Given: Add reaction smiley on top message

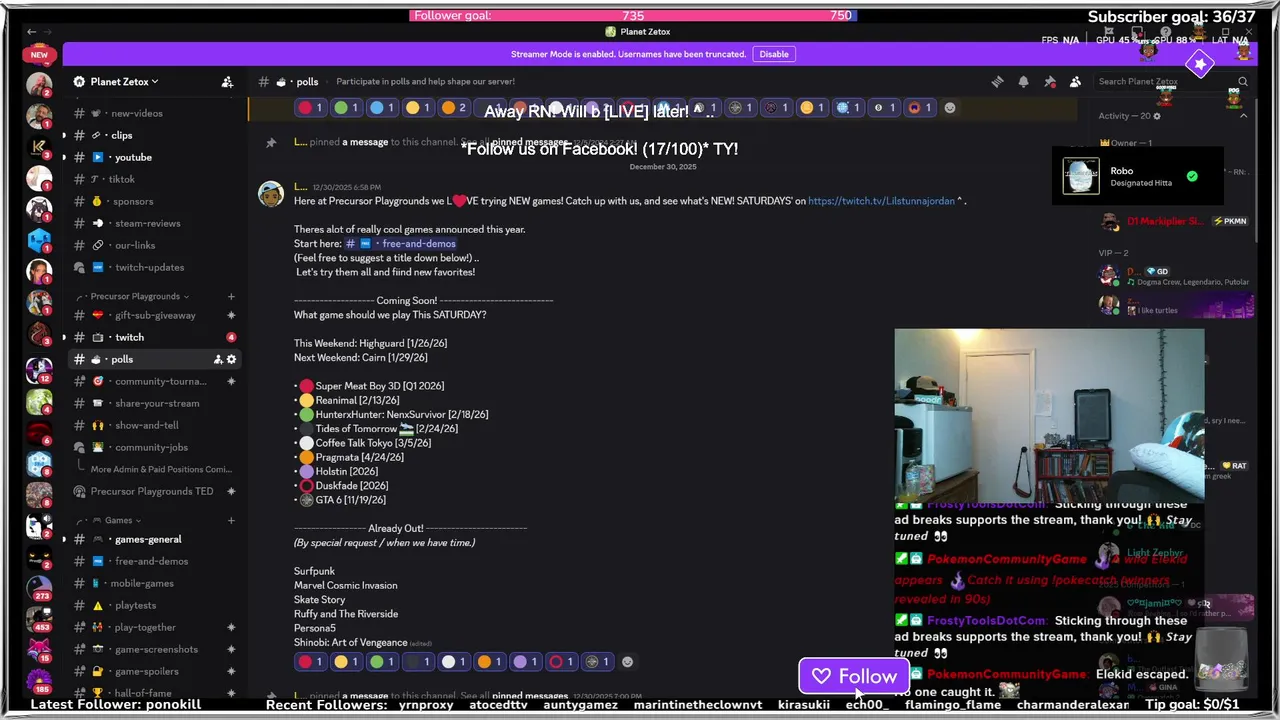Looking at the screenshot, I should pyautogui.click(x=950, y=108).
